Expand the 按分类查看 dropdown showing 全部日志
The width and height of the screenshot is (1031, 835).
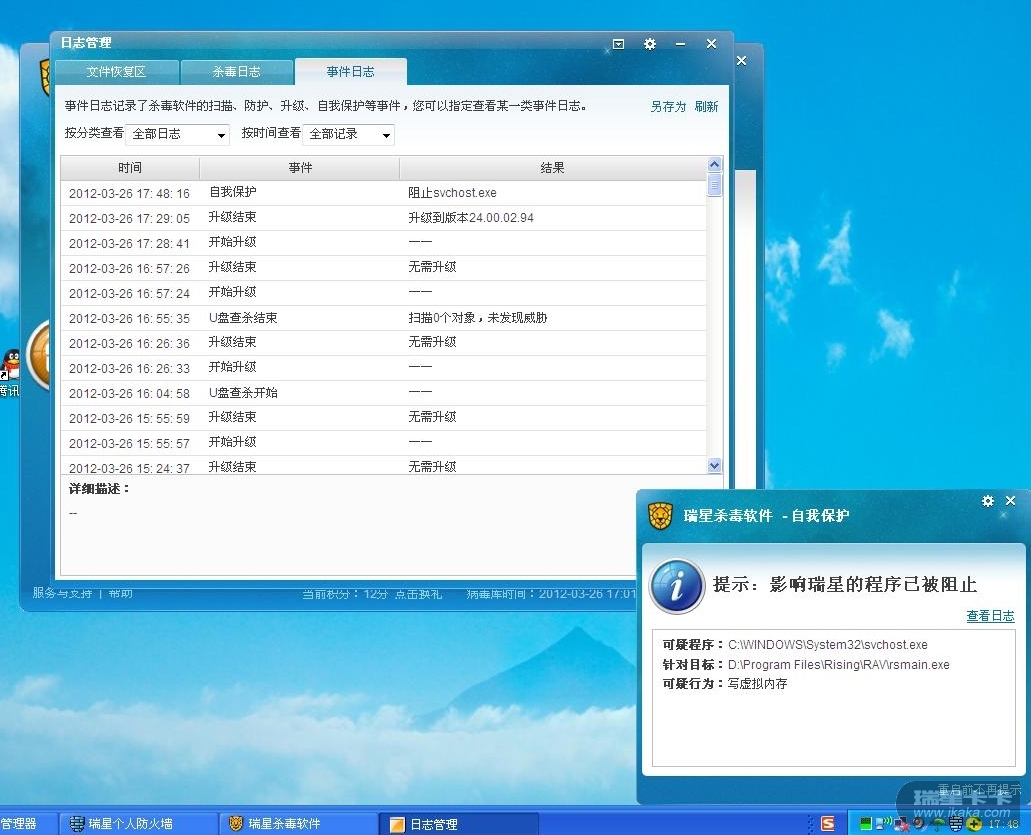point(177,134)
